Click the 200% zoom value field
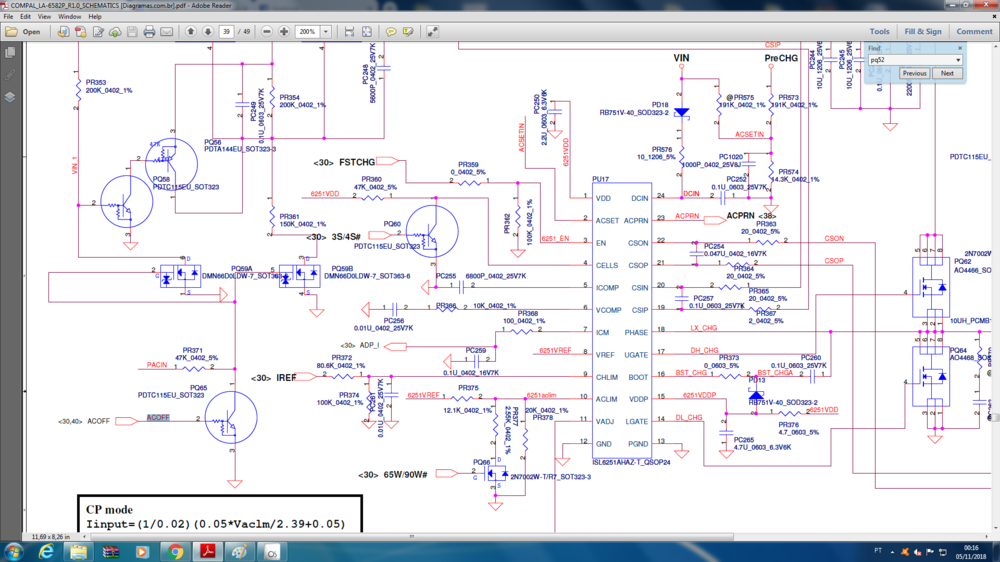 (x=307, y=31)
